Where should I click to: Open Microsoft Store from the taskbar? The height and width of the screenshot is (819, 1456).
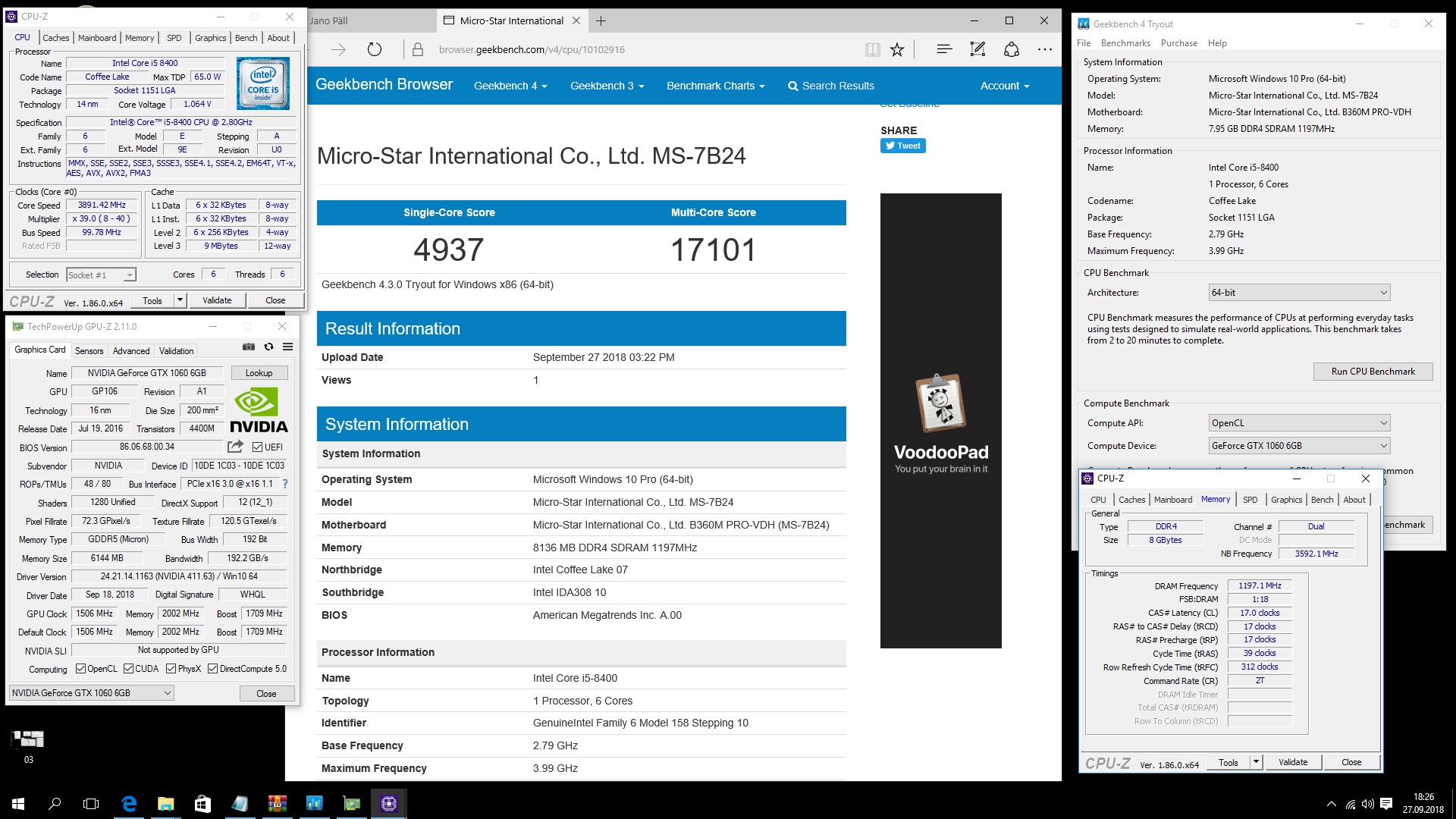coord(202,804)
